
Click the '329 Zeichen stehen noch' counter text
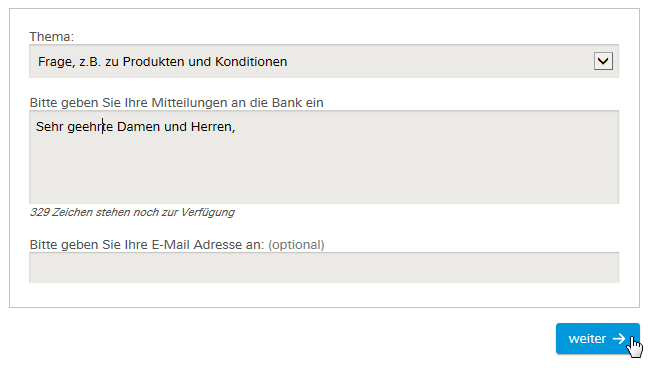click(95, 212)
